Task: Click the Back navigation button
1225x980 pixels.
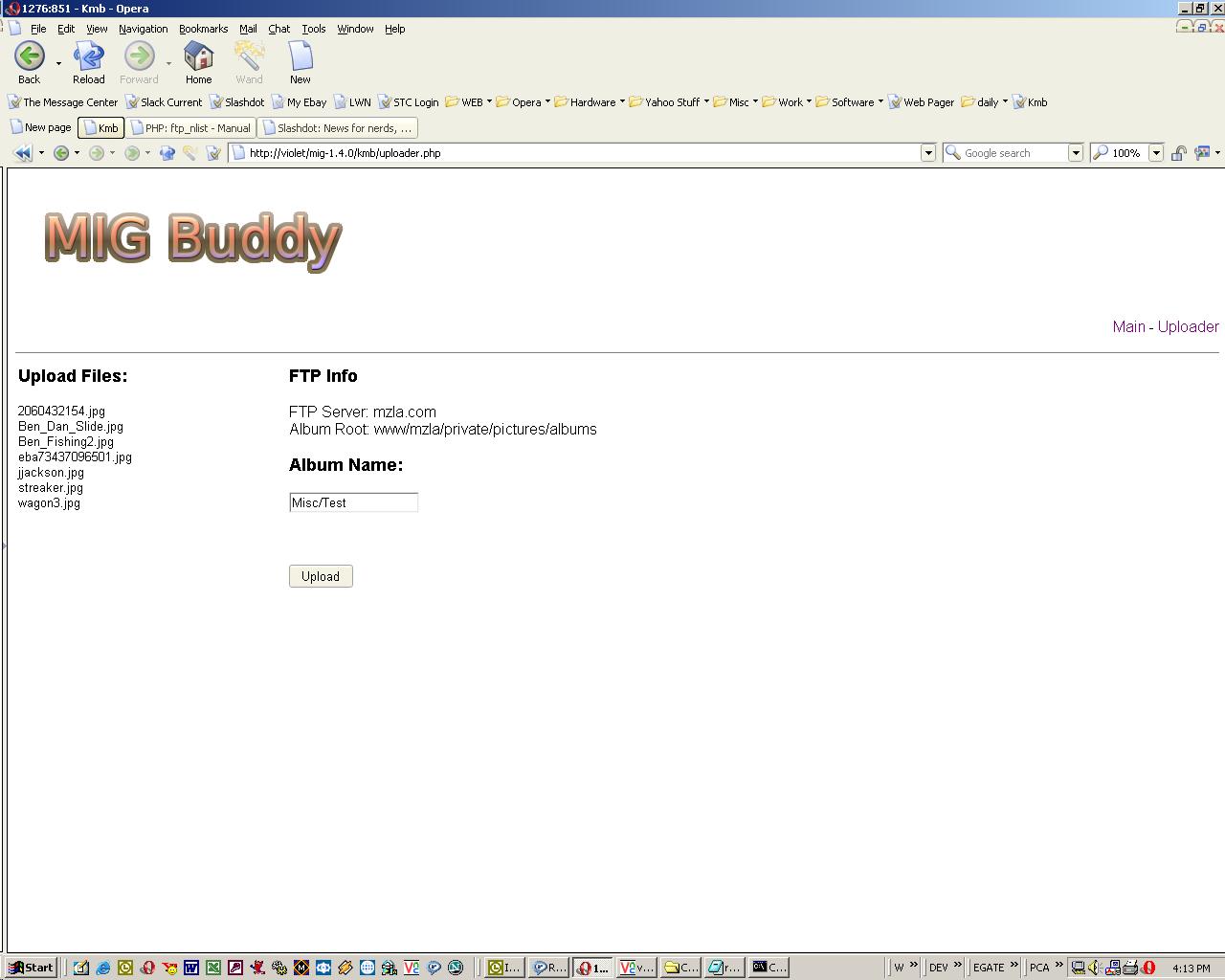Action: [x=29, y=63]
